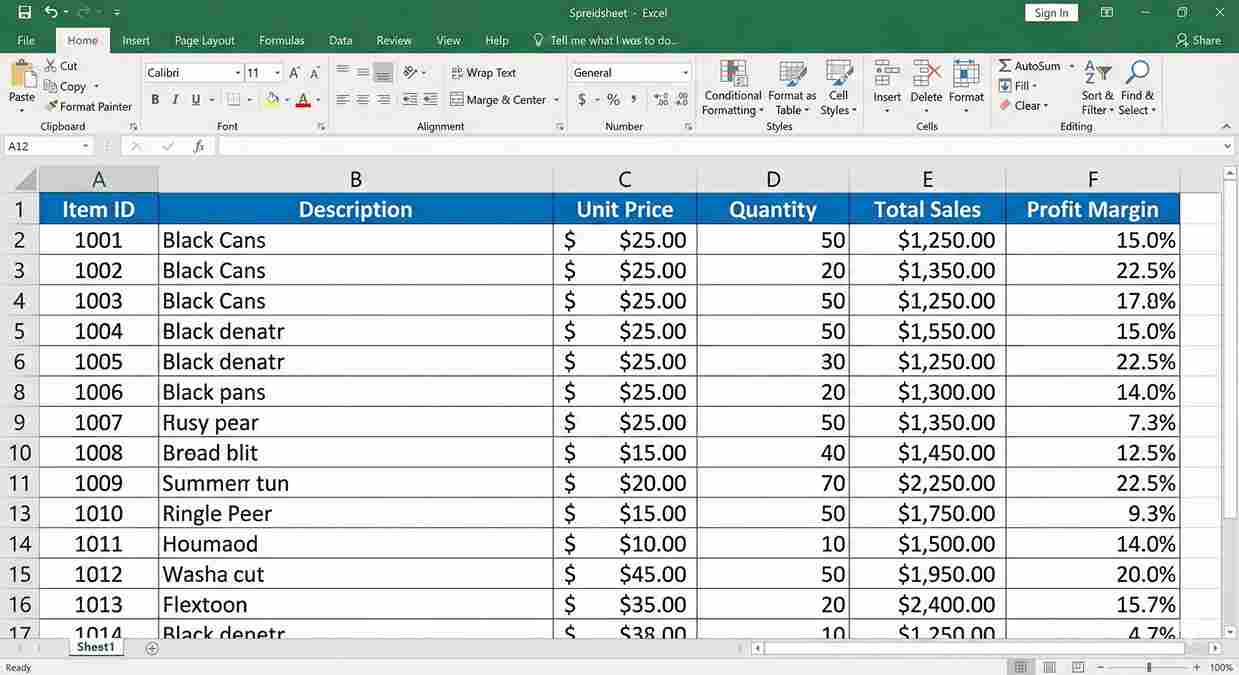Open the Calibri font name dropdown

click(x=238, y=73)
